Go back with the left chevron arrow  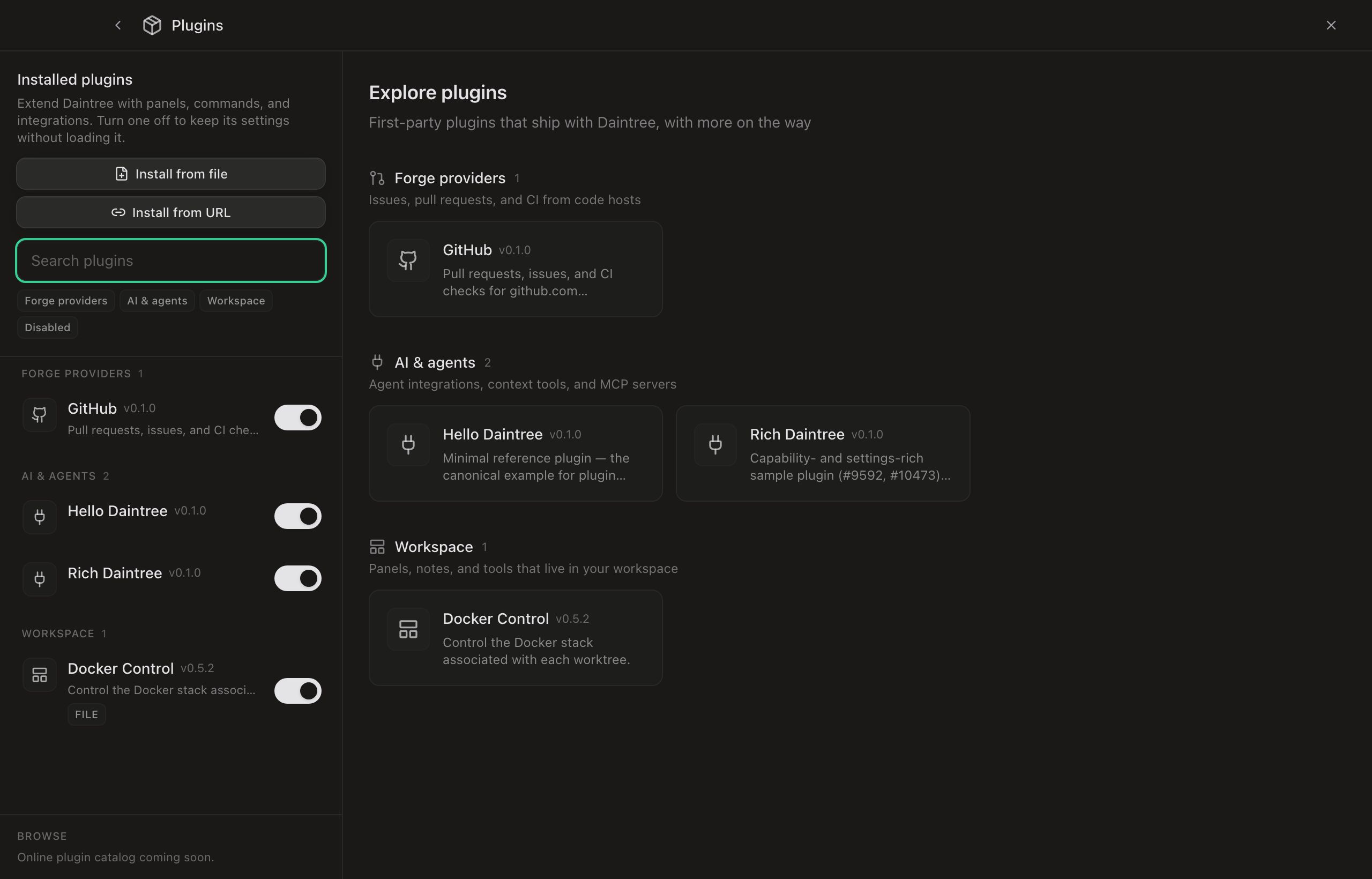click(118, 25)
